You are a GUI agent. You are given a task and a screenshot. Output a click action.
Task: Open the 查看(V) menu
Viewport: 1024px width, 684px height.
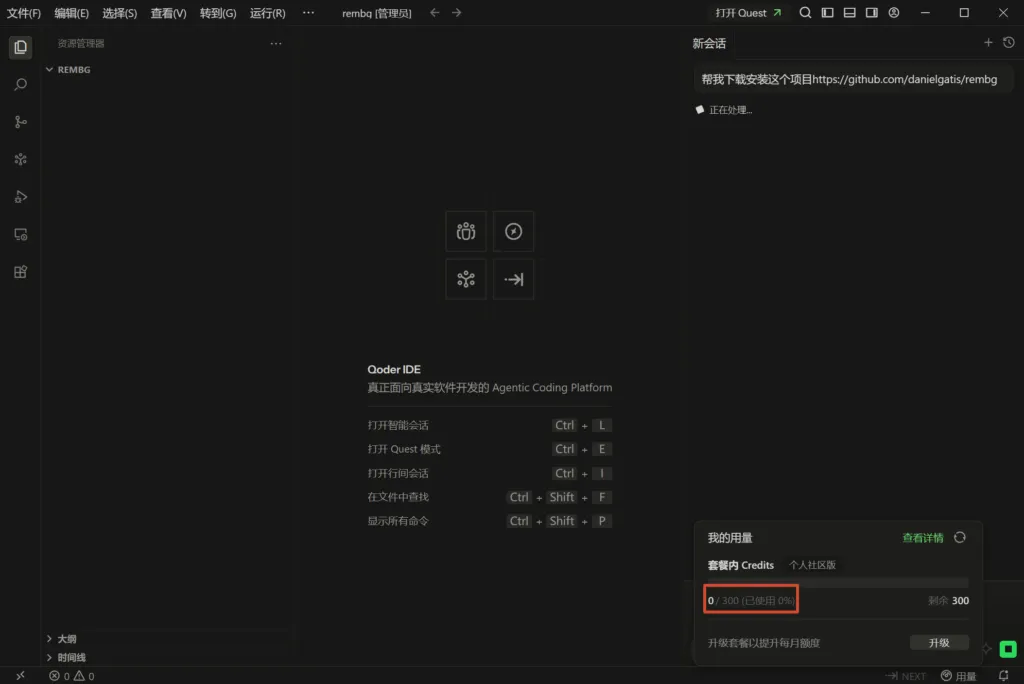[x=168, y=13]
